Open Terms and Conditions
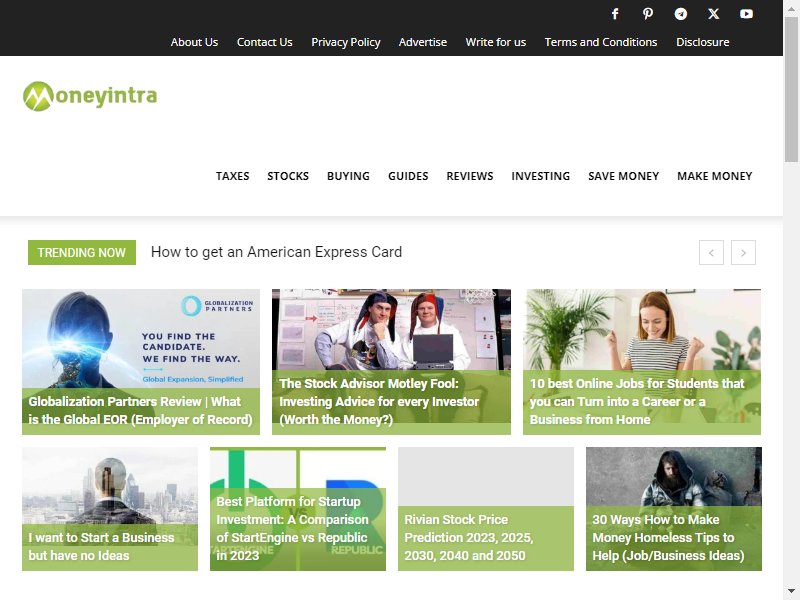 (601, 42)
